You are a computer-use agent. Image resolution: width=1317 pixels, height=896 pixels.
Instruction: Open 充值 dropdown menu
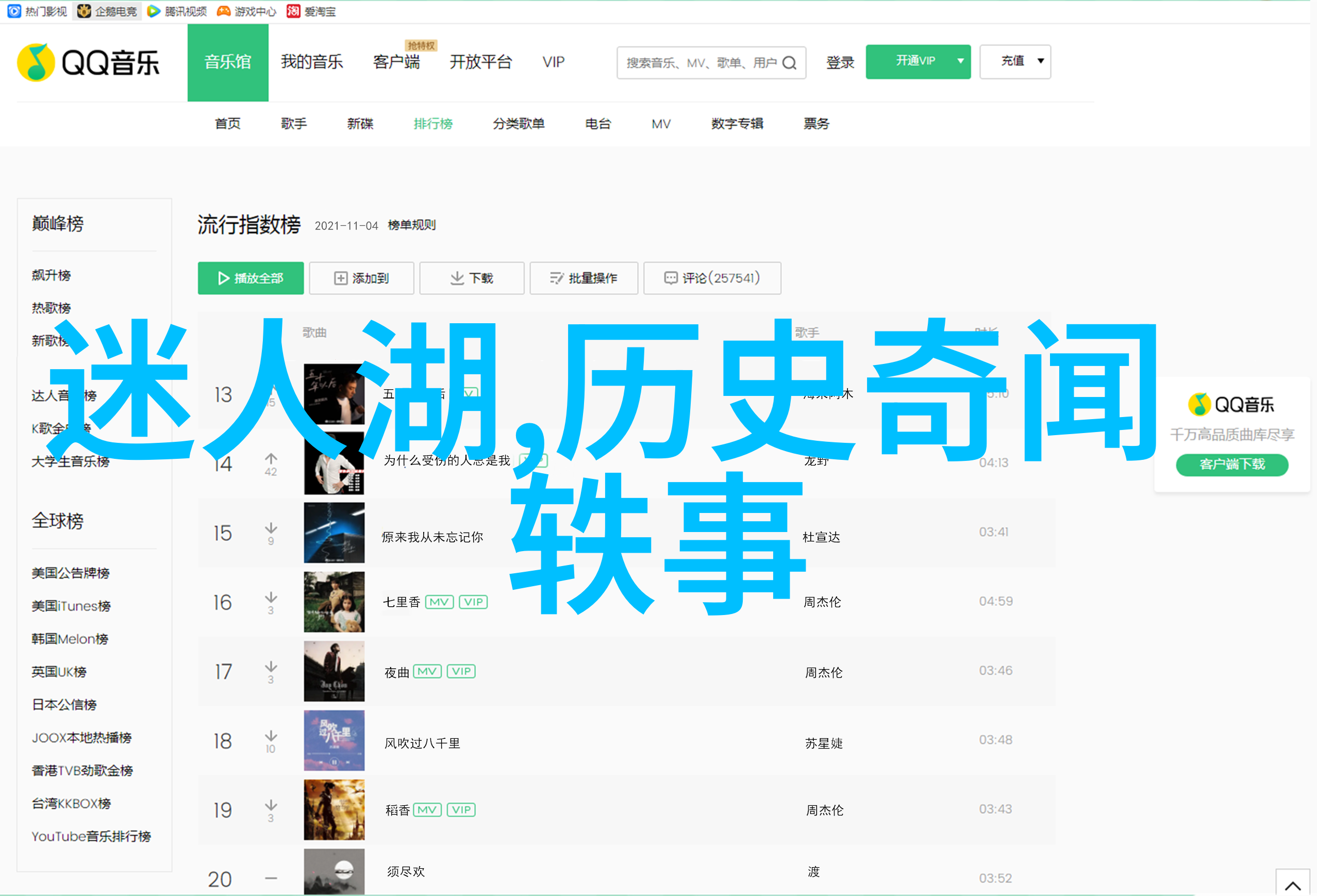(x=1015, y=61)
